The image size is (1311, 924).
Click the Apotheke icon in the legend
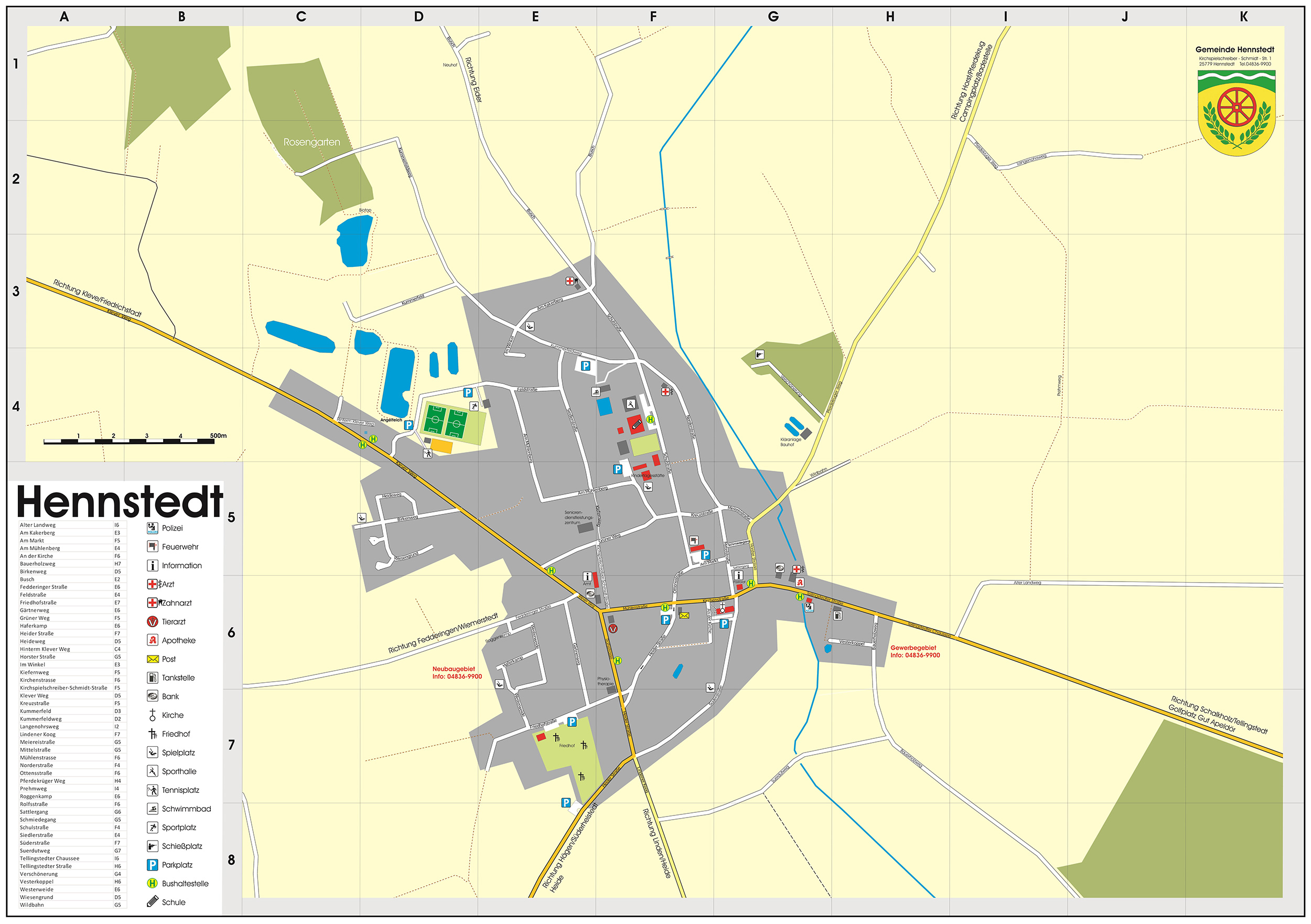coord(152,641)
